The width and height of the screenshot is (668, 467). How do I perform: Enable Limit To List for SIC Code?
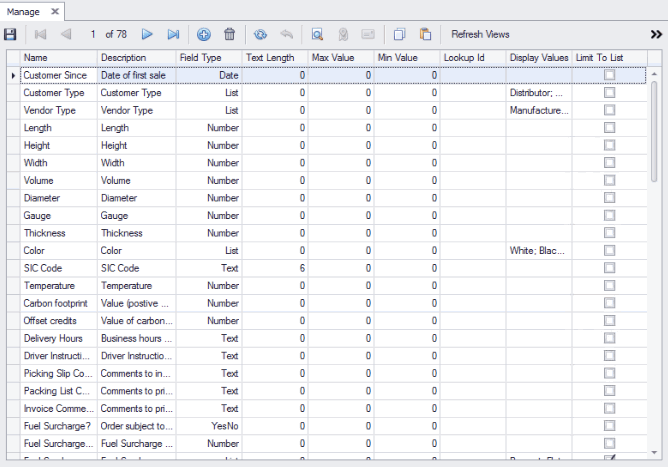[609, 268]
